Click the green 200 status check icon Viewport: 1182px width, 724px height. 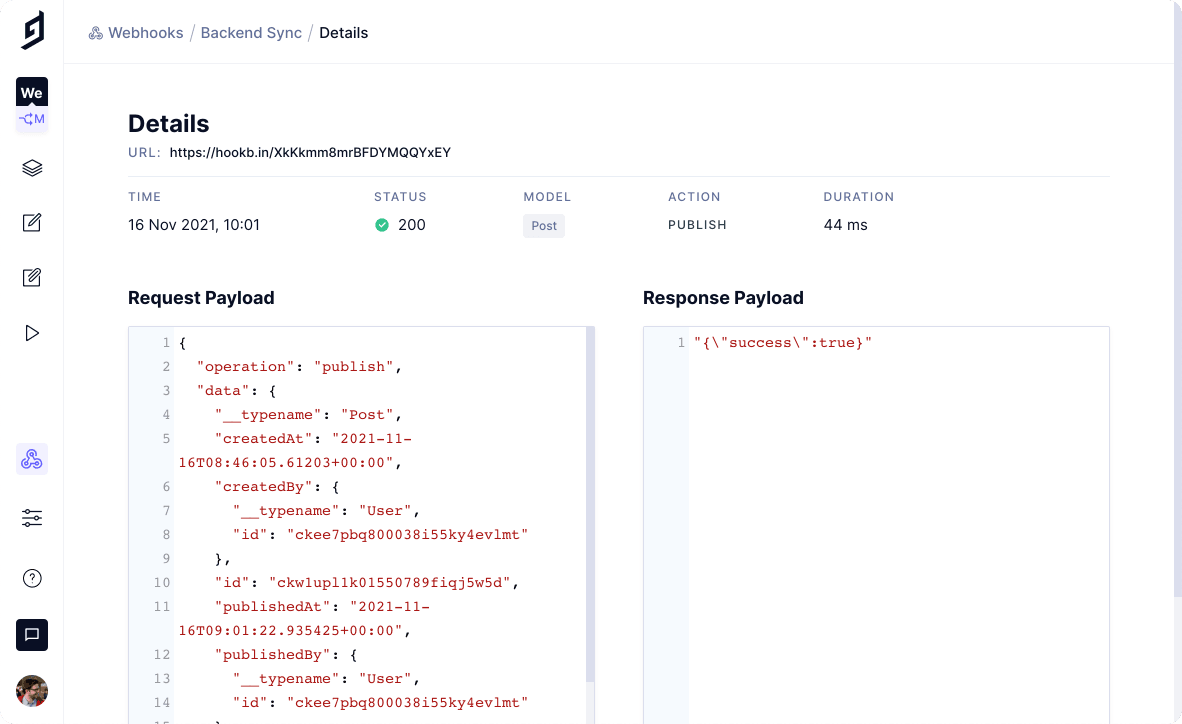pos(381,225)
